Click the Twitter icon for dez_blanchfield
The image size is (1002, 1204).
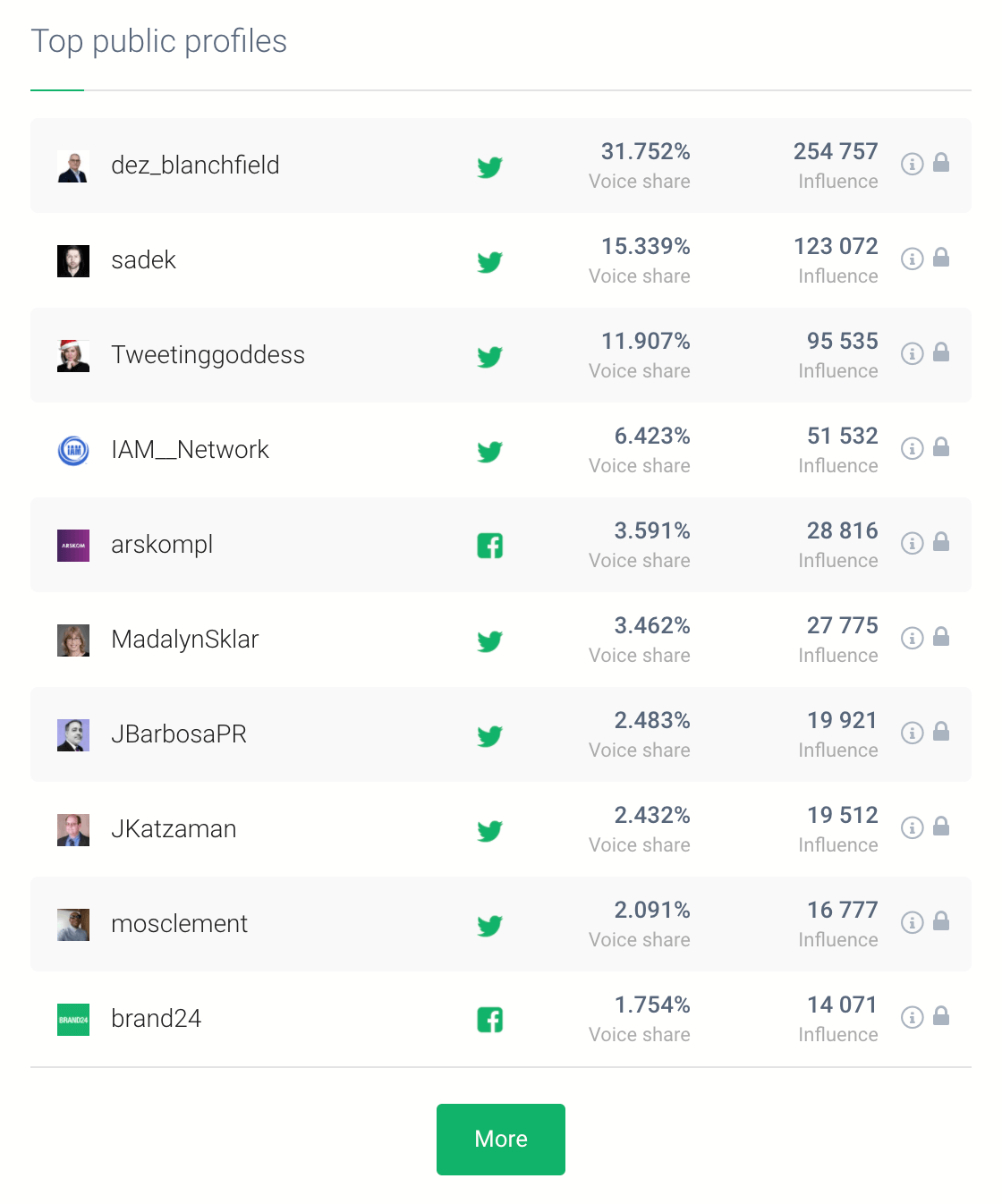pos(489,167)
